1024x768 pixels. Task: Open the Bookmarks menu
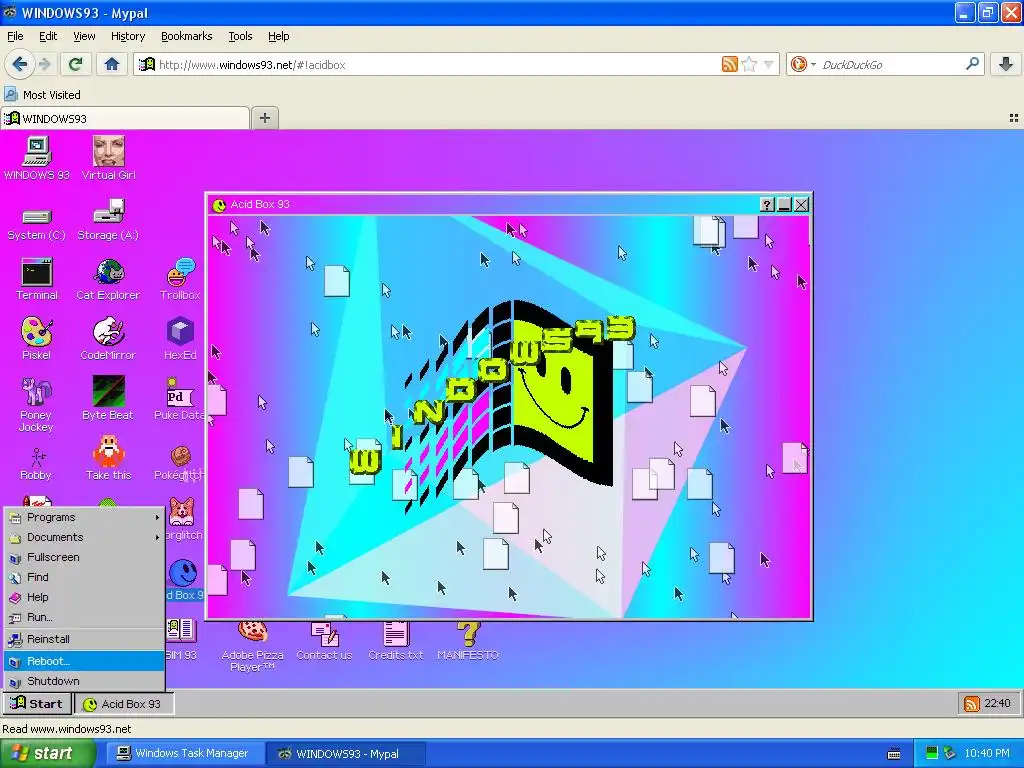187,36
